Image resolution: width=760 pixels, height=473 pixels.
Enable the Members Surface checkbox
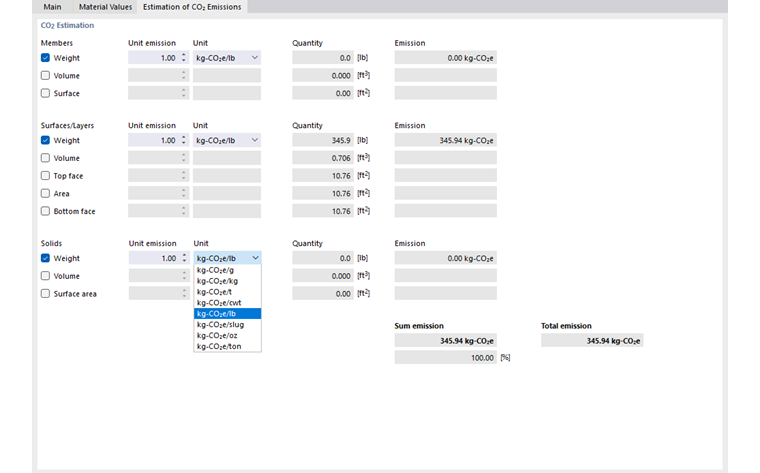point(45,93)
